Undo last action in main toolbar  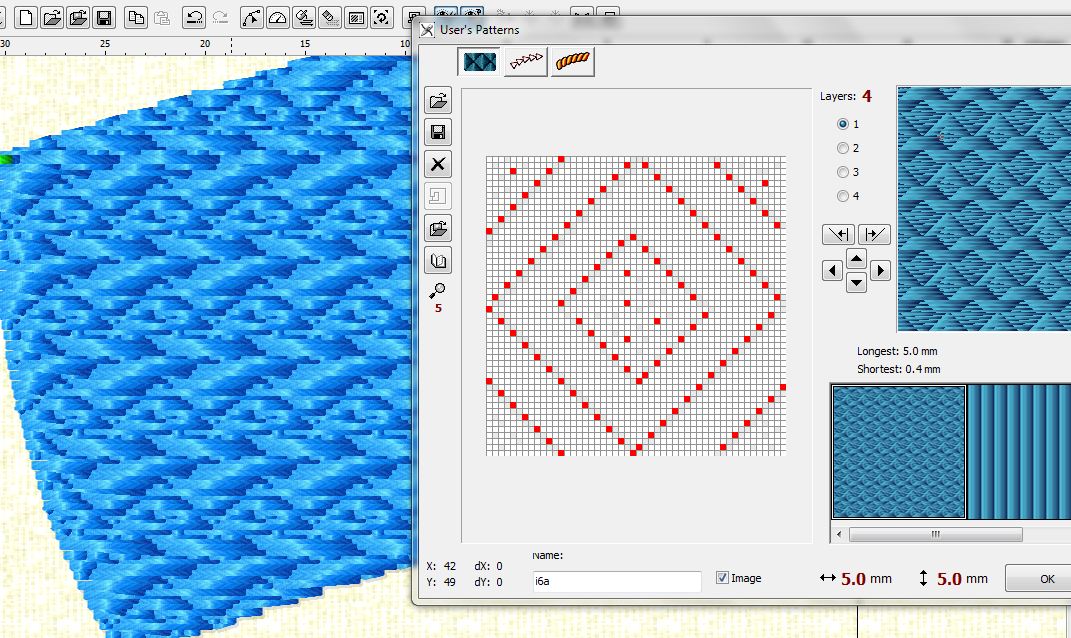pyautogui.click(x=194, y=17)
